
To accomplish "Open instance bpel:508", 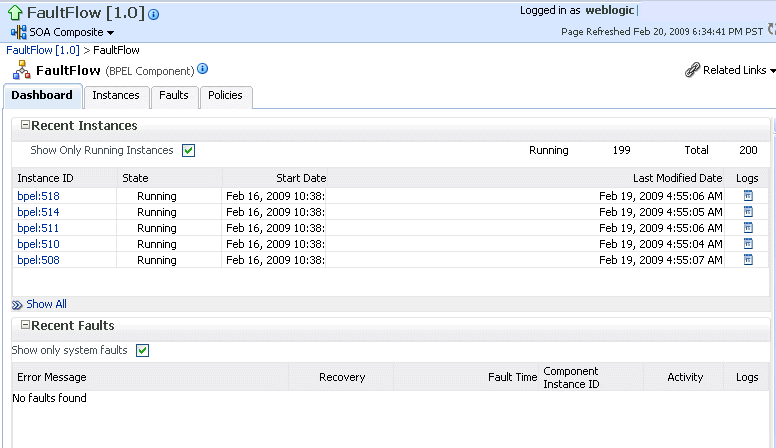I will click(x=38, y=260).
